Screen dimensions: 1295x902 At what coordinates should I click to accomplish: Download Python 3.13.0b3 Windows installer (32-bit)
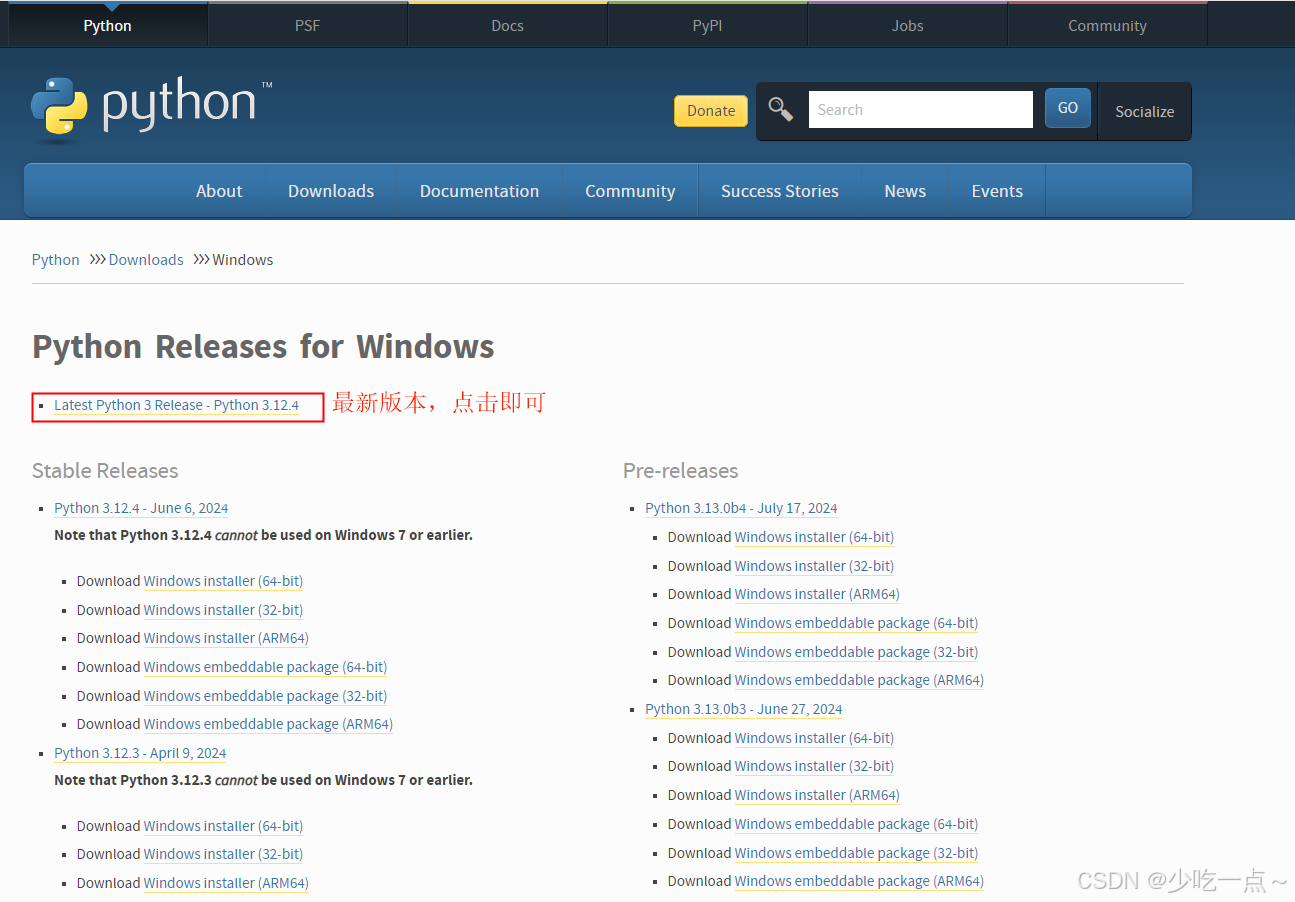(814, 766)
